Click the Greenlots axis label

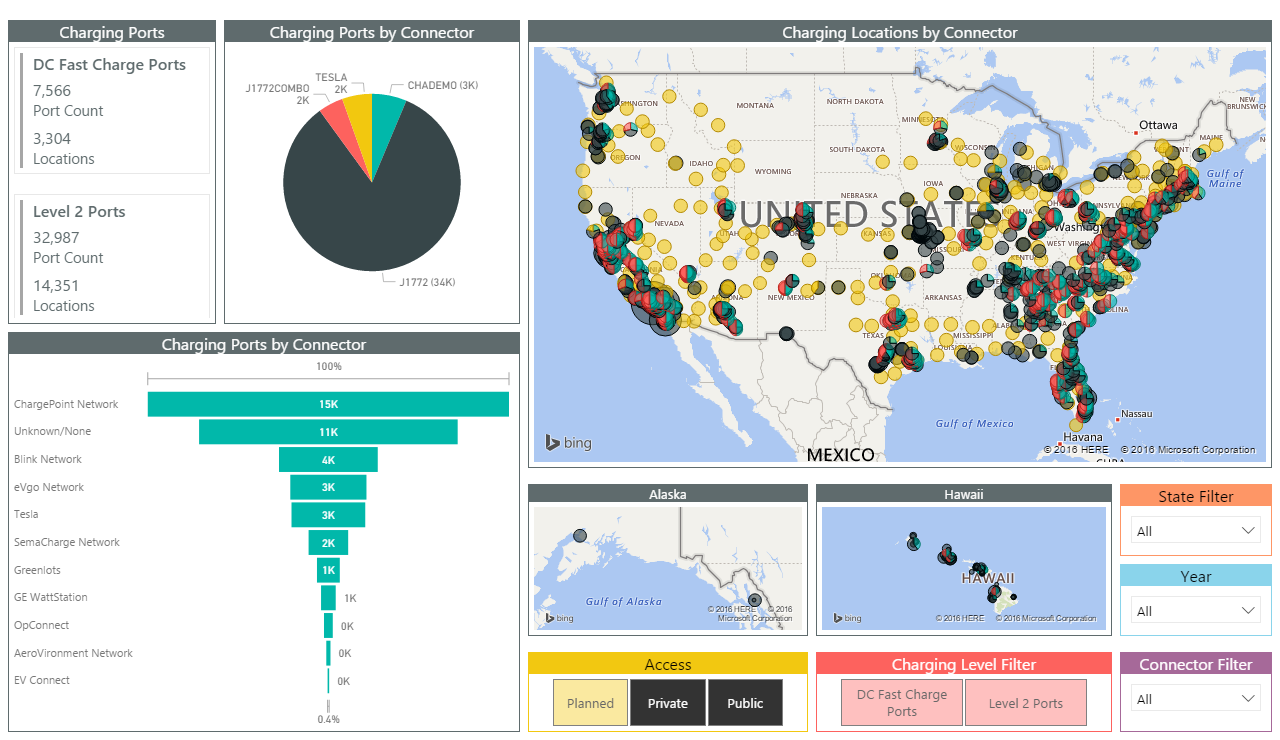click(x=37, y=570)
